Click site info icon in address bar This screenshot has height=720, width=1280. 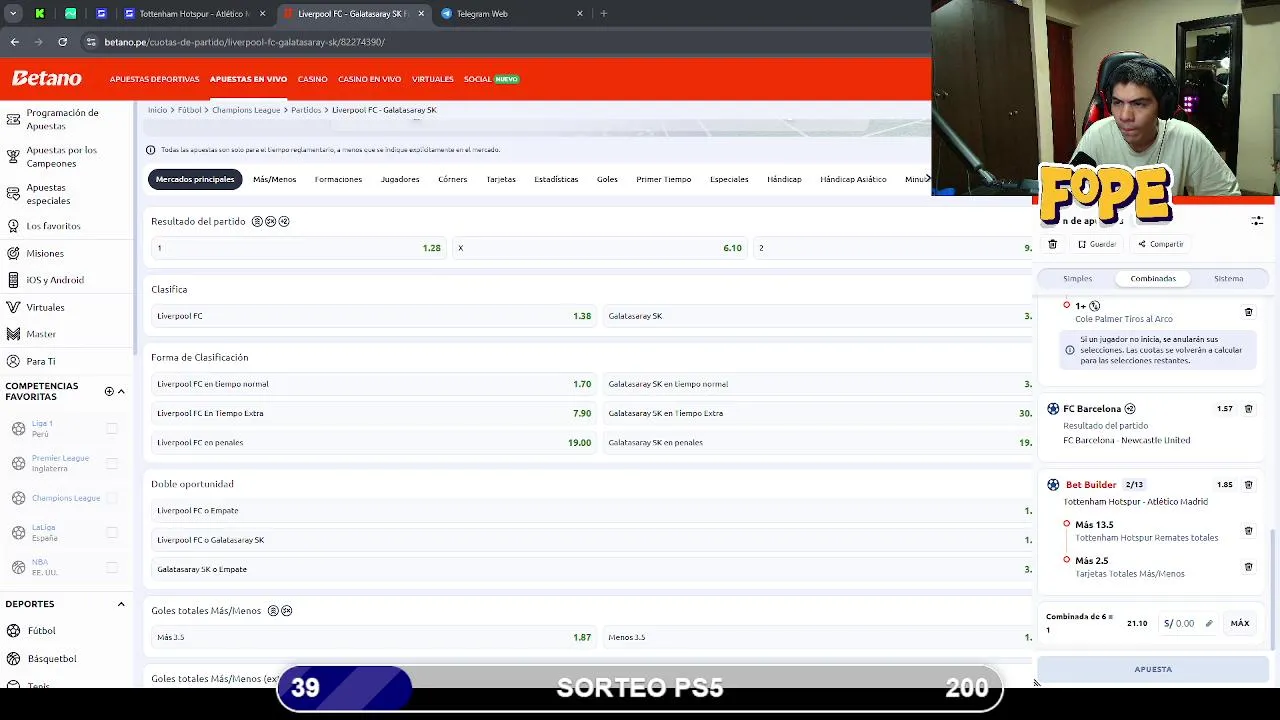point(91,42)
